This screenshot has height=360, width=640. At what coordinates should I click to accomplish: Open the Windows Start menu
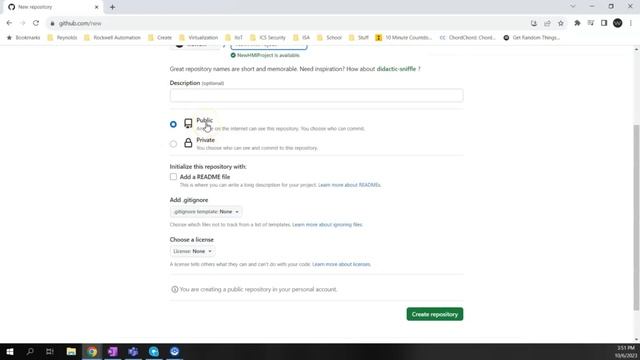click(9, 351)
